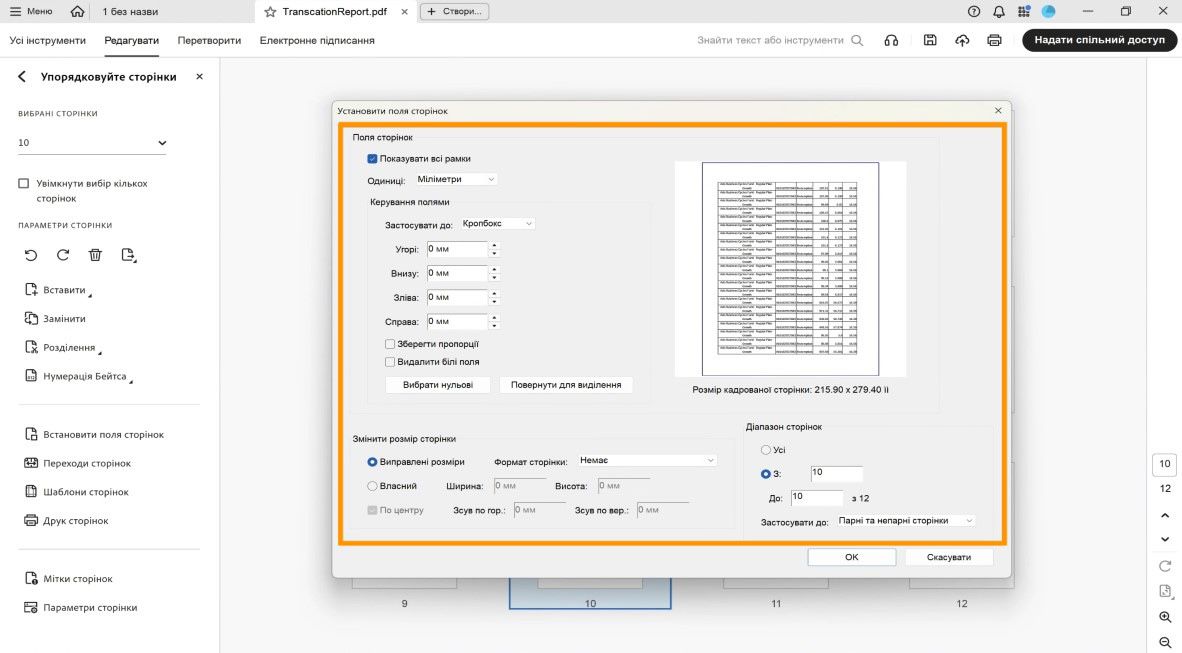Click the Внизу margin input field

click(x=458, y=273)
